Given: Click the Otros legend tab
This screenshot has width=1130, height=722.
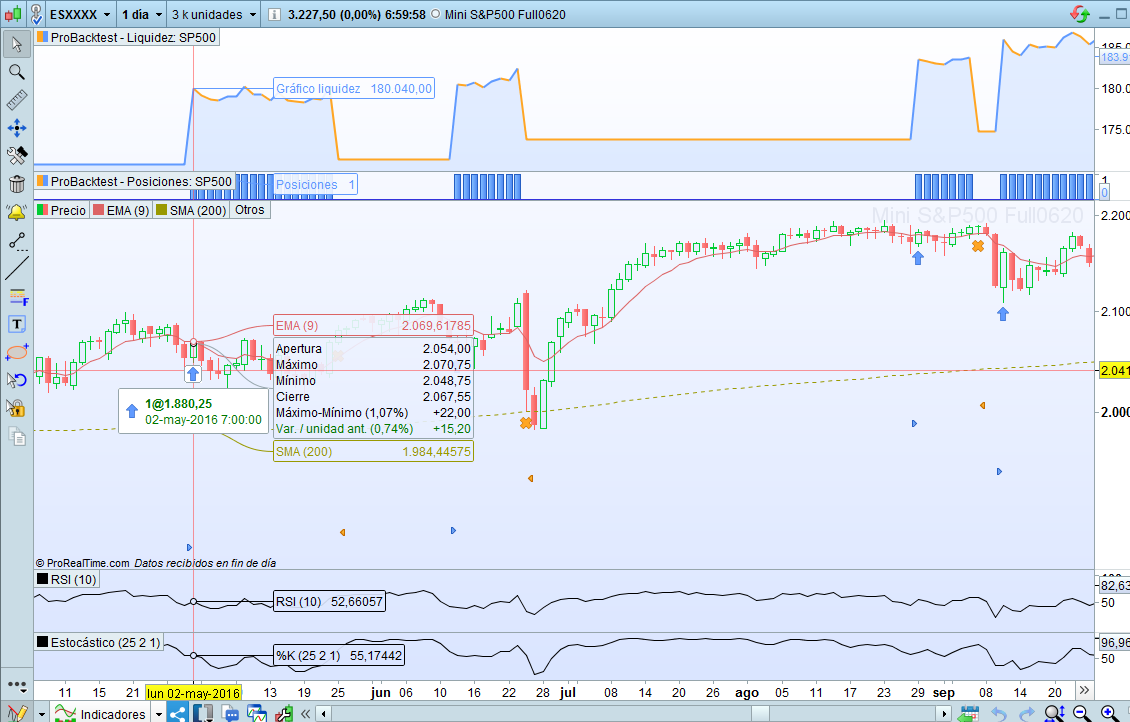Looking at the screenshot, I should tap(249, 210).
